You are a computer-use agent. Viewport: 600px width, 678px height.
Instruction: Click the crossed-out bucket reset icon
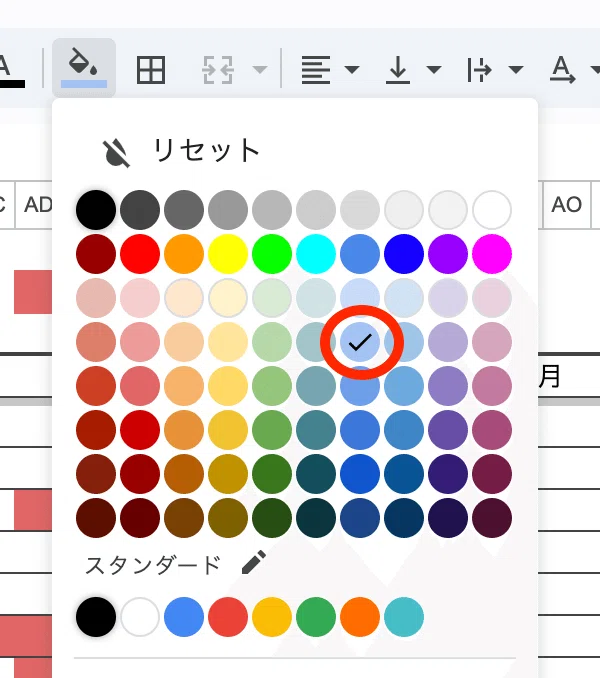[x=116, y=154]
